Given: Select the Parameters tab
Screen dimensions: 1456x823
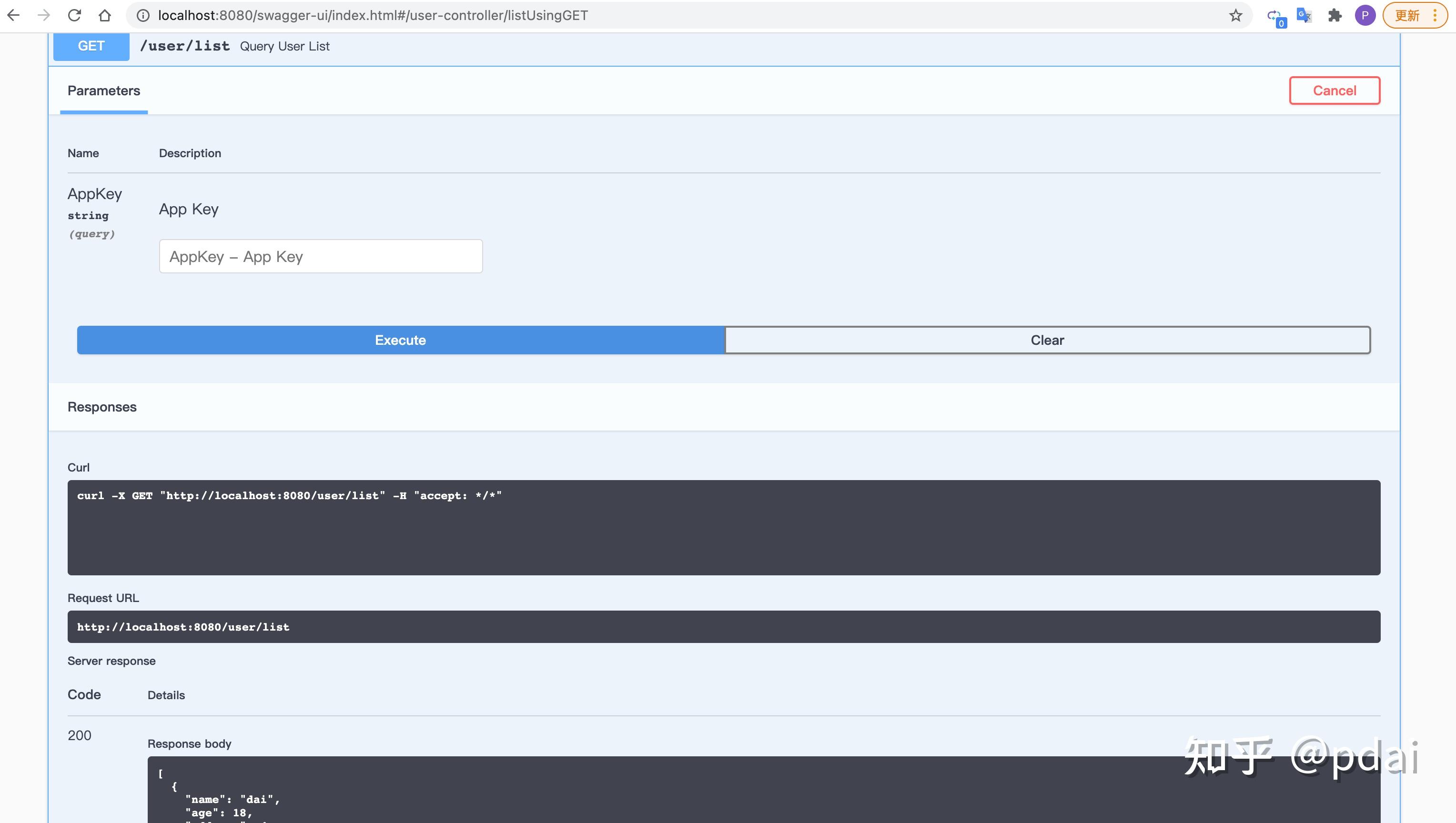Looking at the screenshot, I should pyautogui.click(x=104, y=91).
